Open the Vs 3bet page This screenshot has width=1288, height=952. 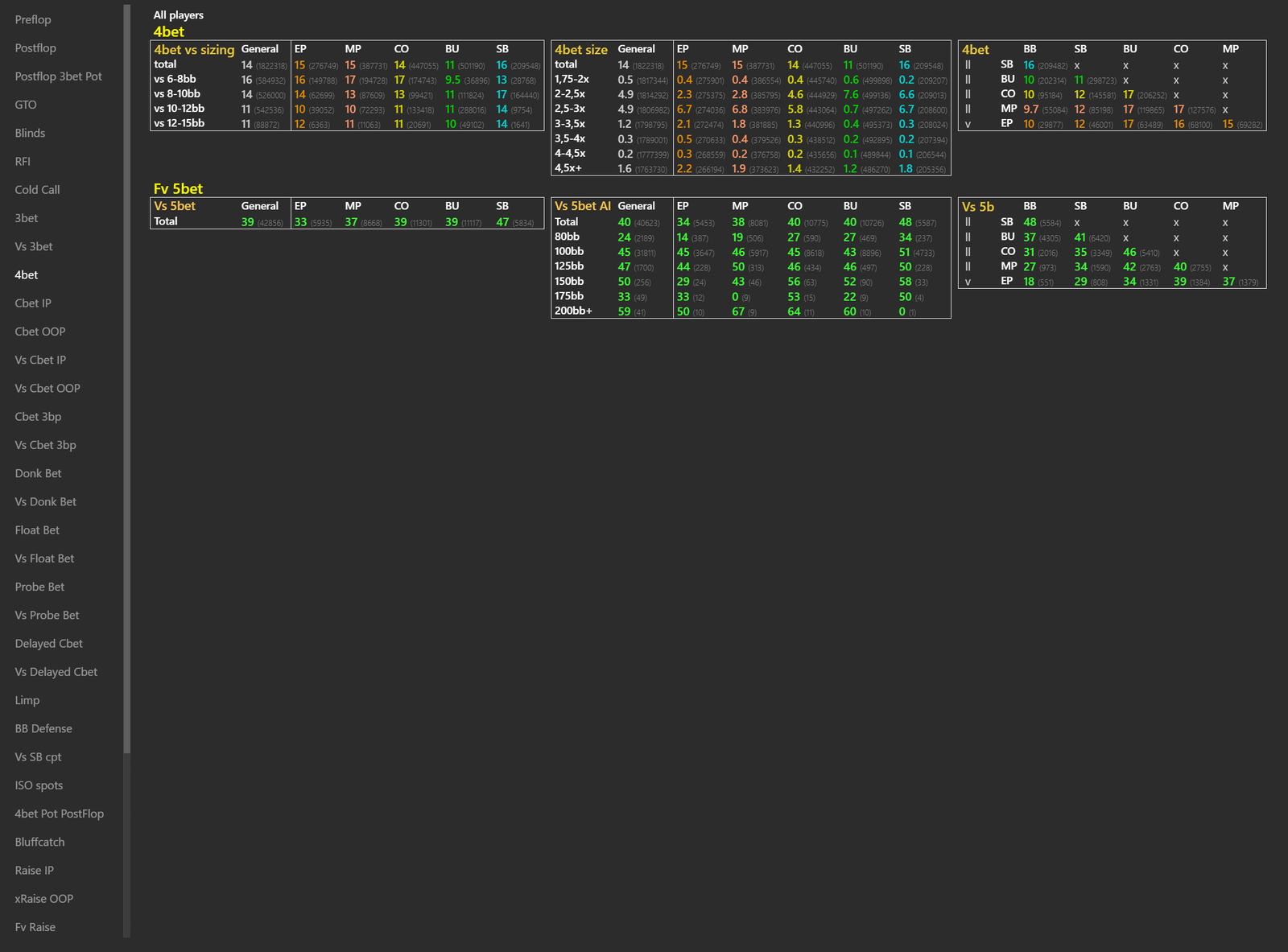34,246
